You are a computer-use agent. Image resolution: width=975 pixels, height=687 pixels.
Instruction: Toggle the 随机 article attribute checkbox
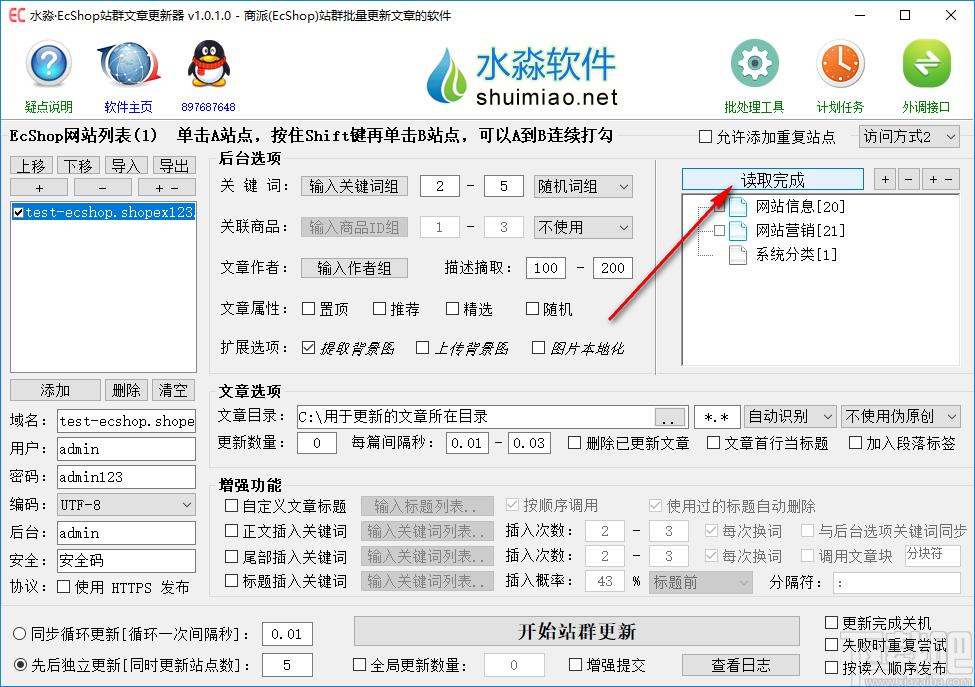532,308
